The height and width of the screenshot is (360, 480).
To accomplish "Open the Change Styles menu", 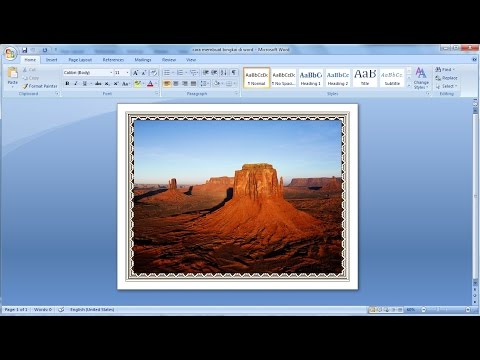I will (421, 78).
